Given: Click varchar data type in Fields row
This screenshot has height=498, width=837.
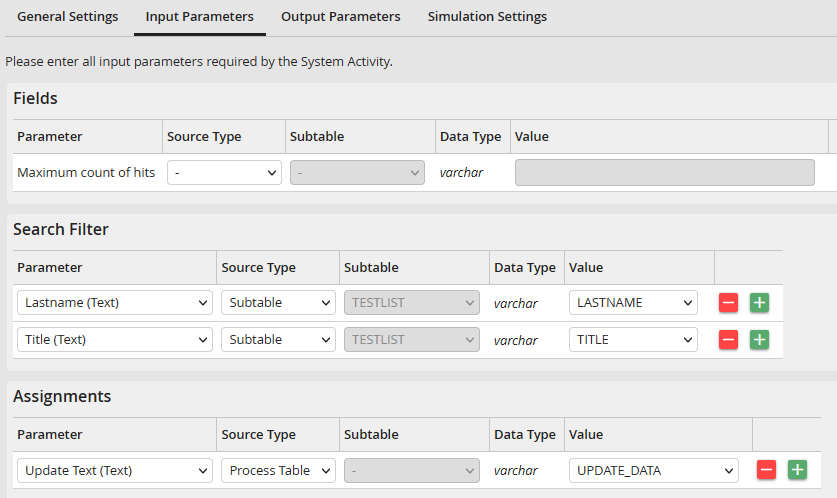Looking at the screenshot, I should pos(461,172).
